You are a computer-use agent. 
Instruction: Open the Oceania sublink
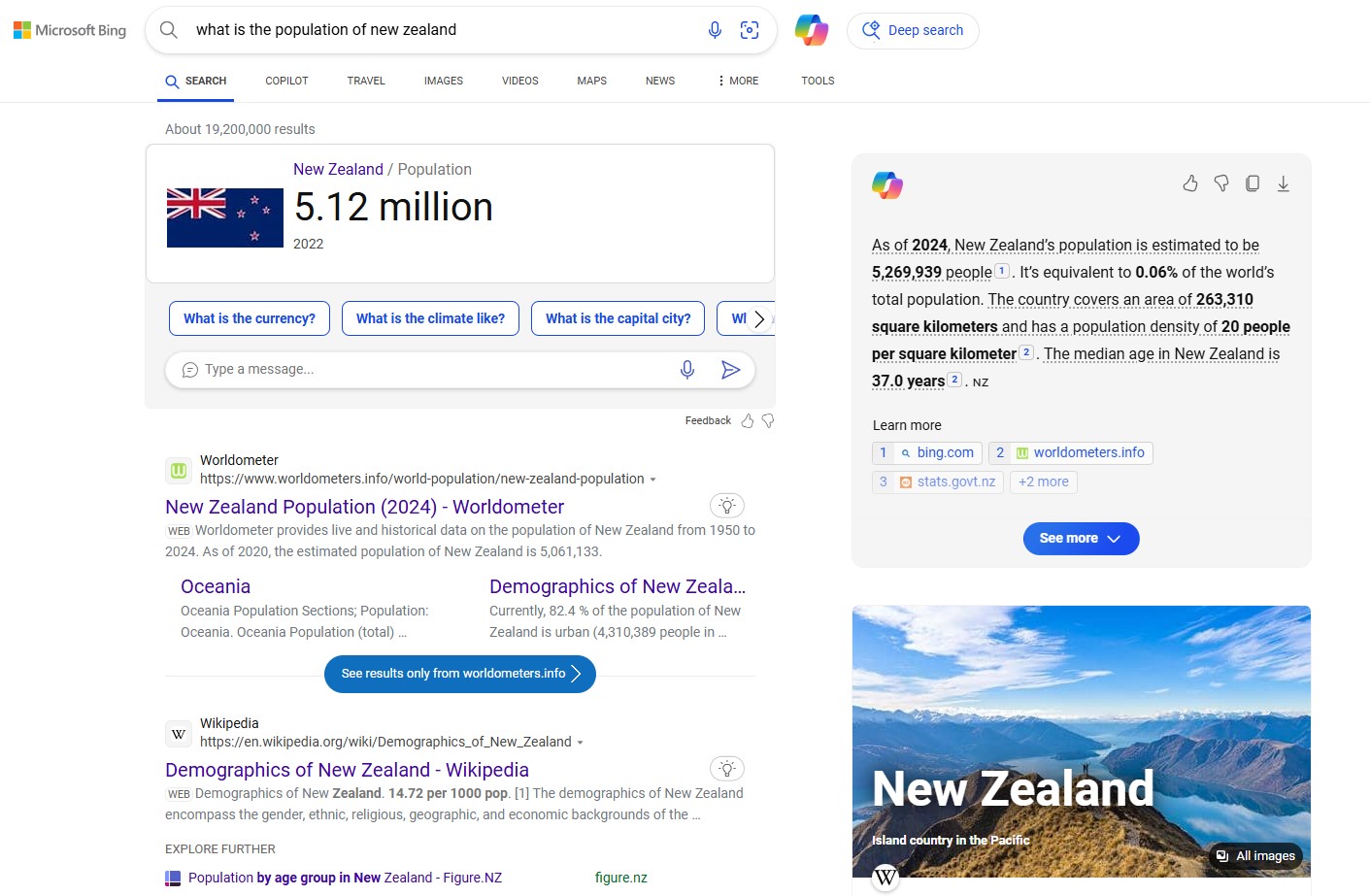point(216,586)
